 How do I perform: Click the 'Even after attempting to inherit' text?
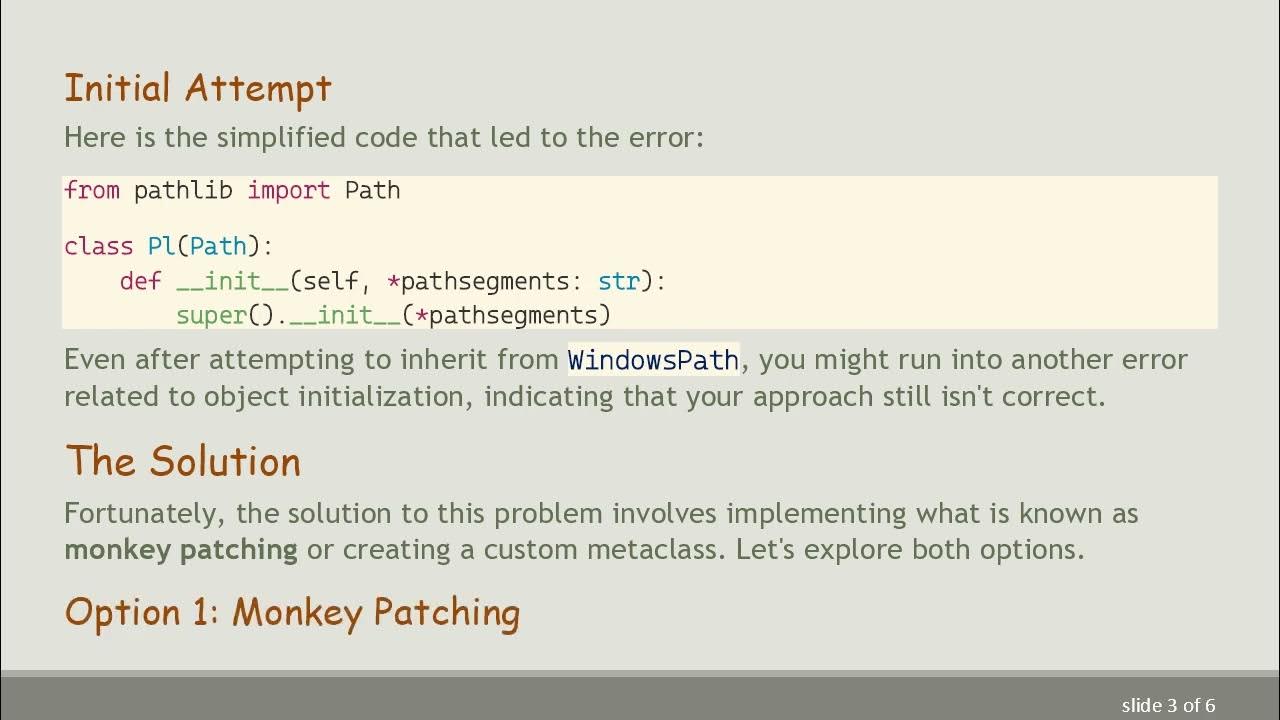(312, 359)
